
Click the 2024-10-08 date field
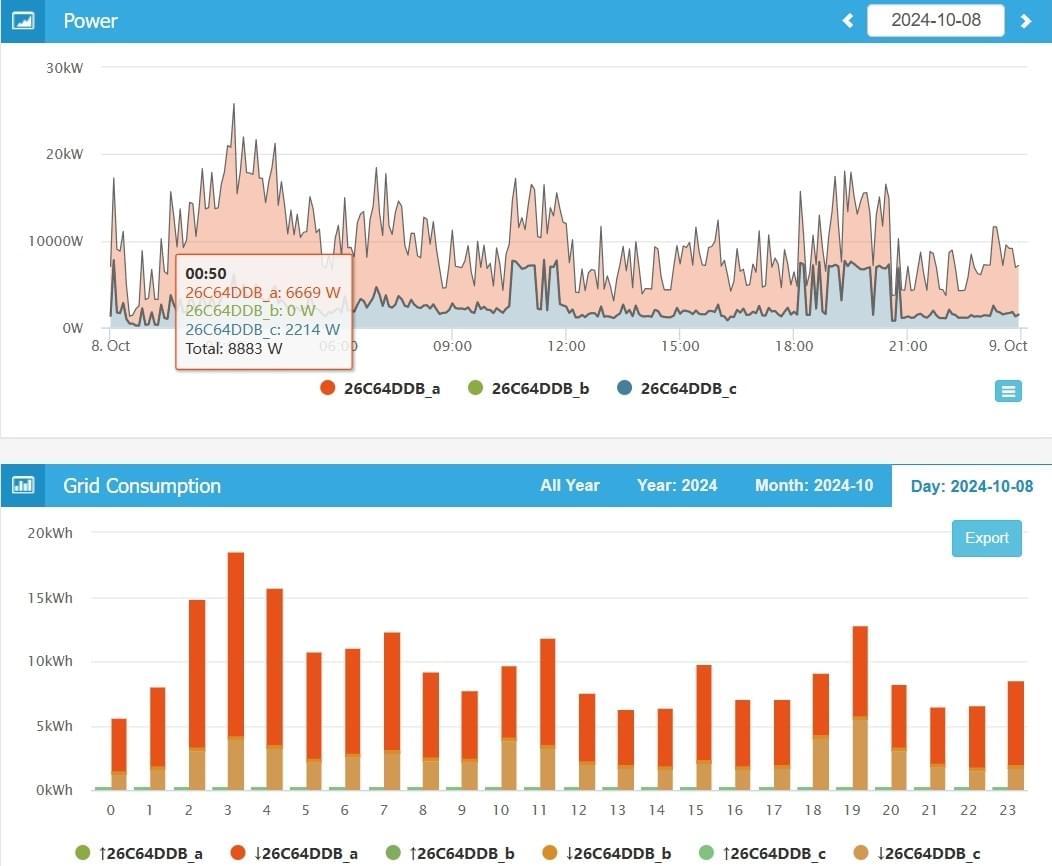pos(935,20)
